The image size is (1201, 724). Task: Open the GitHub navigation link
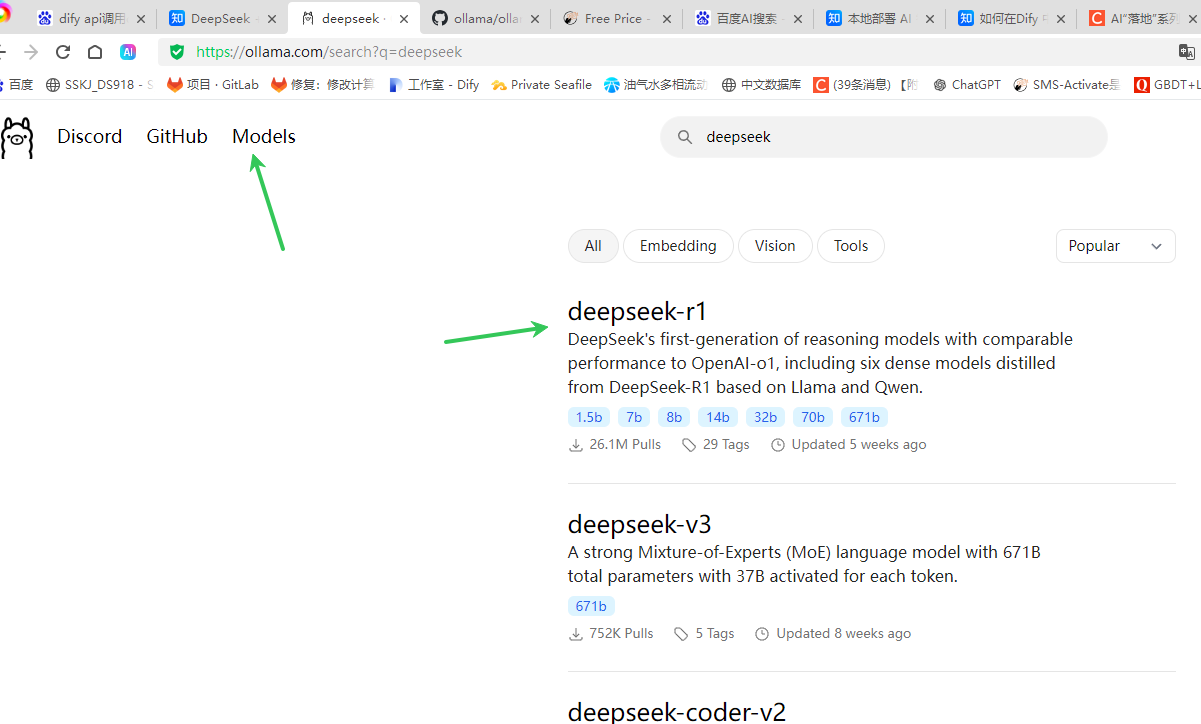[177, 137]
